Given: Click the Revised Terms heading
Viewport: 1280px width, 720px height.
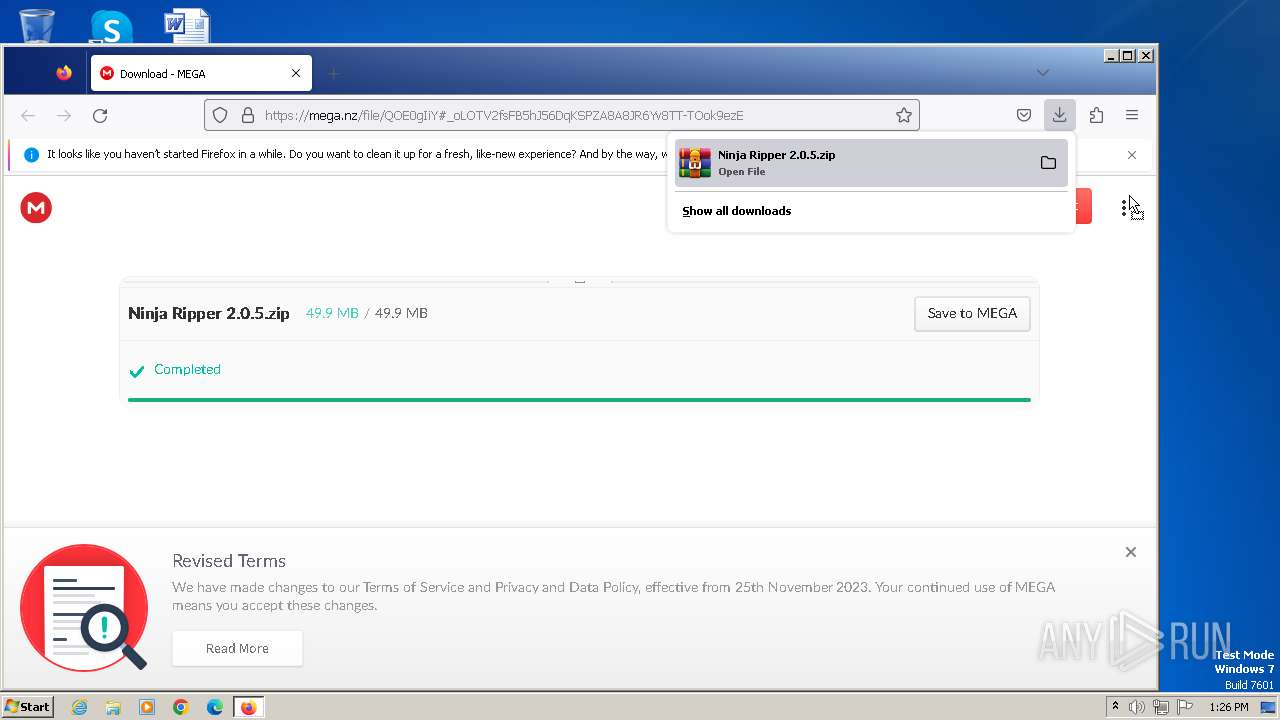Looking at the screenshot, I should tap(229, 561).
